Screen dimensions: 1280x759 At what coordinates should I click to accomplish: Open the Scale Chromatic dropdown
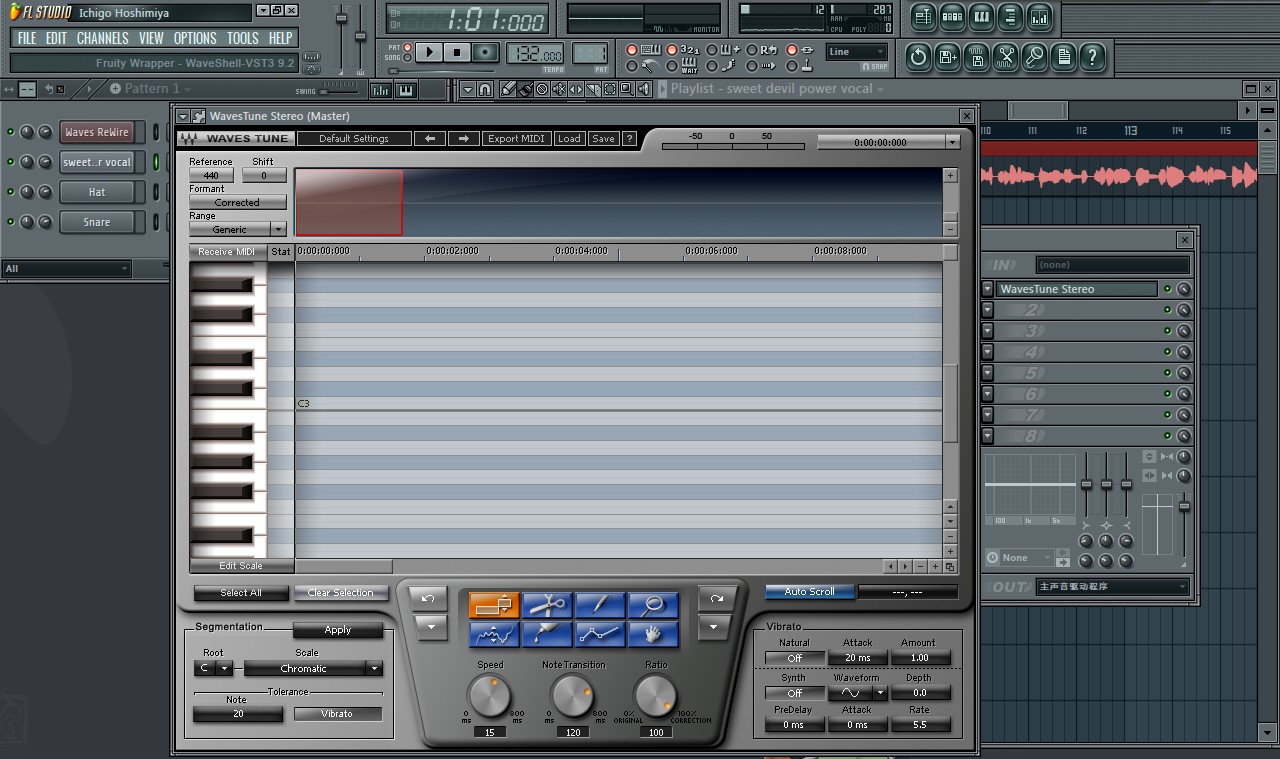pyautogui.click(x=313, y=668)
